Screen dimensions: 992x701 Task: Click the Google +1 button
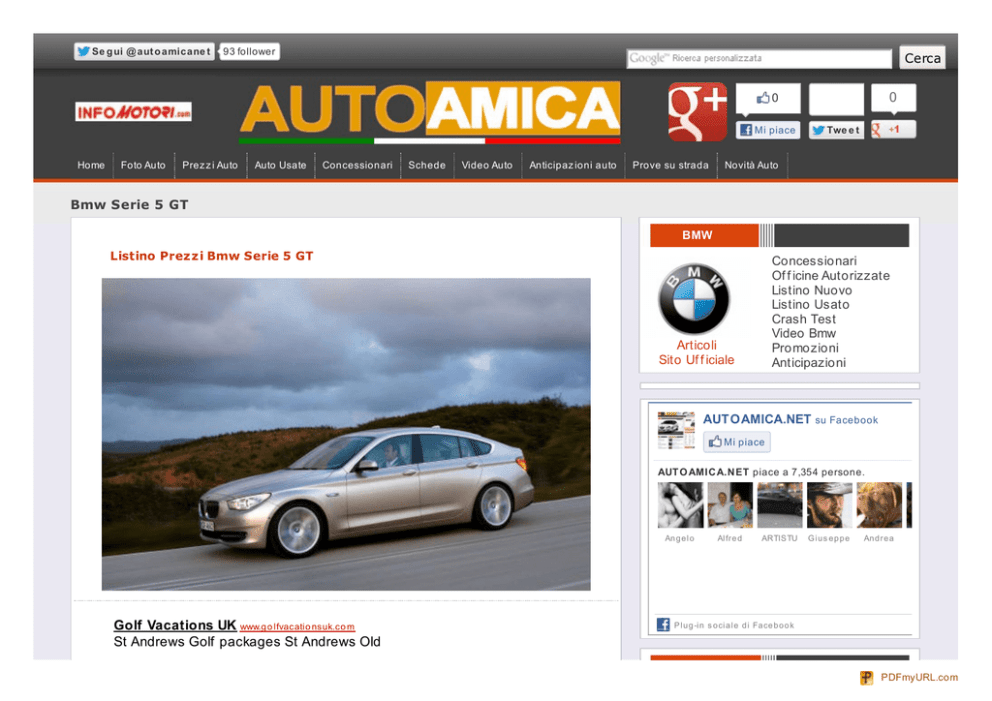coord(893,129)
